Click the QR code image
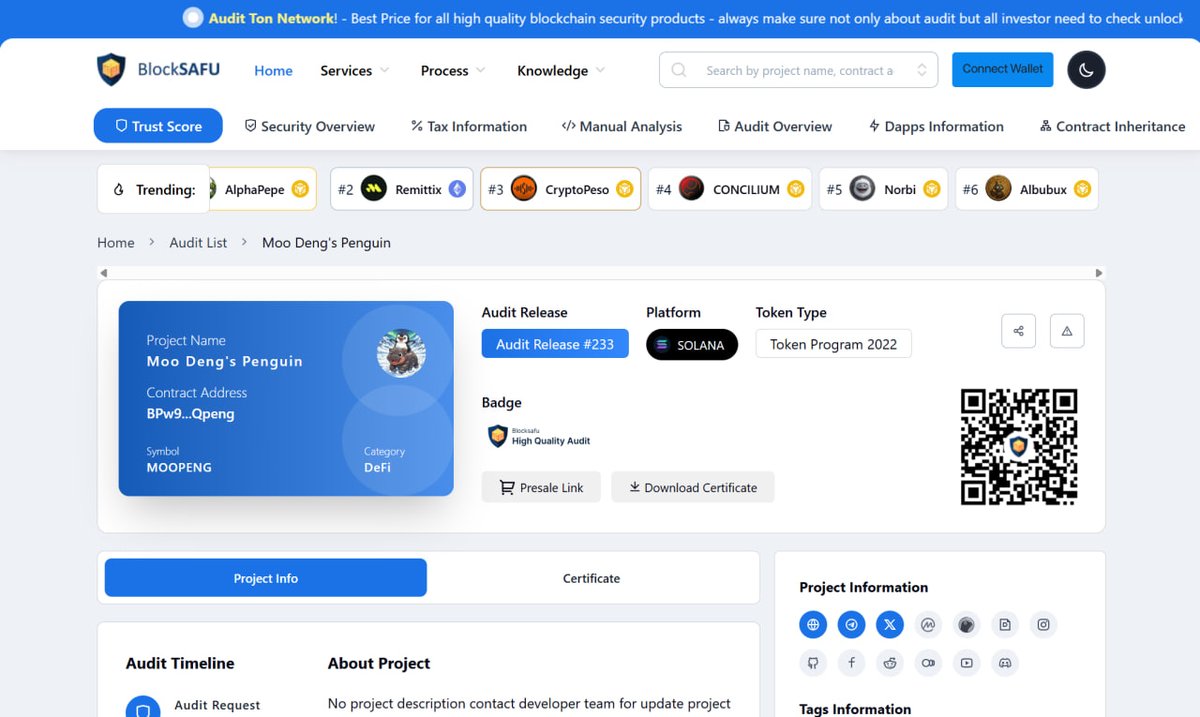1200x717 pixels. pyautogui.click(x=1019, y=446)
